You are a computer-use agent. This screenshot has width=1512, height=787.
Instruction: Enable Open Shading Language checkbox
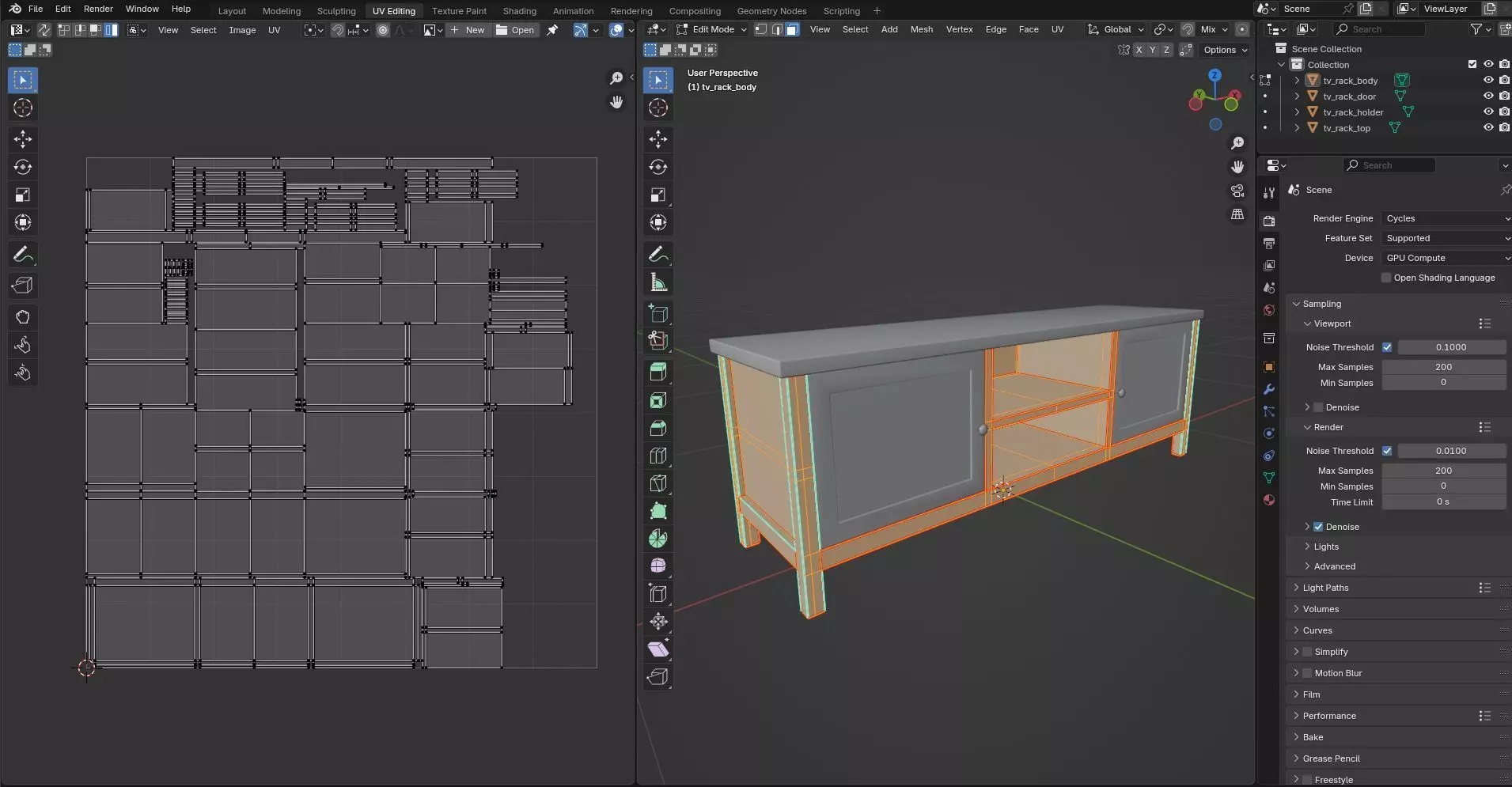pos(1386,278)
